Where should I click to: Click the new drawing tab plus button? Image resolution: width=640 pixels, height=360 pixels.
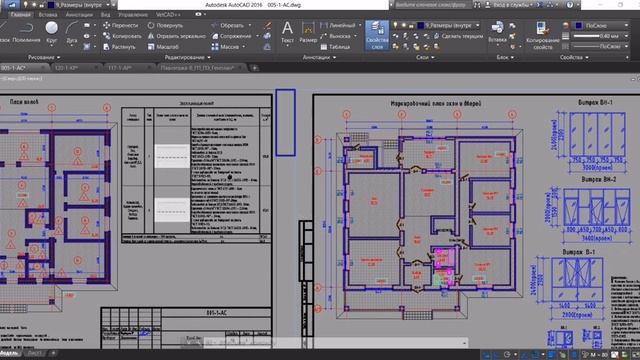click(x=255, y=68)
